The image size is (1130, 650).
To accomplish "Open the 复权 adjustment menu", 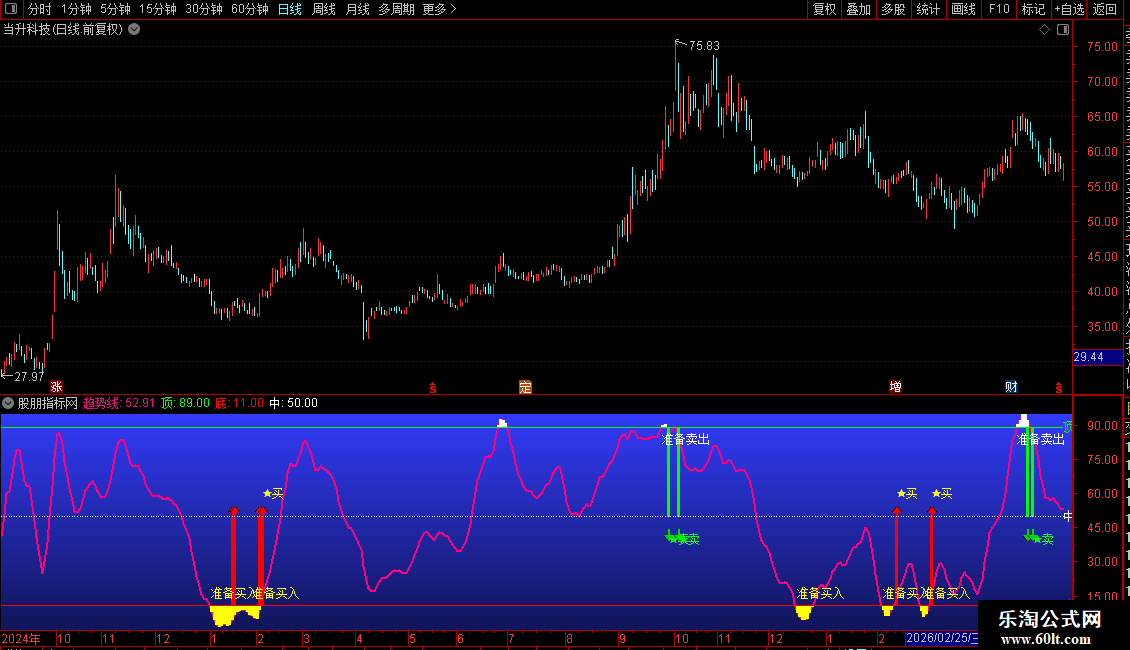I will click(824, 9).
